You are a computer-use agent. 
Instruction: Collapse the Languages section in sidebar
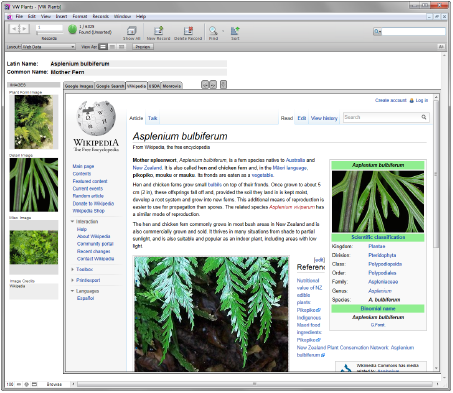click(x=72, y=291)
